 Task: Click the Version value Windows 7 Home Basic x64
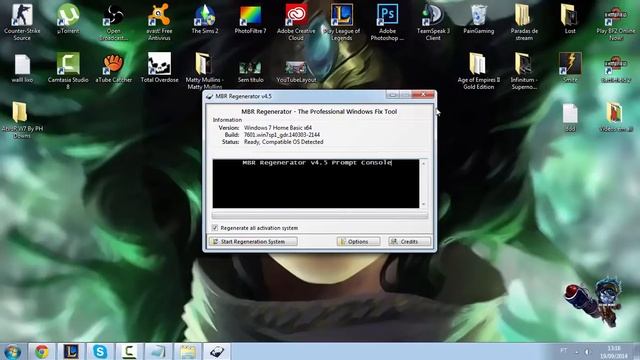[278, 128]
